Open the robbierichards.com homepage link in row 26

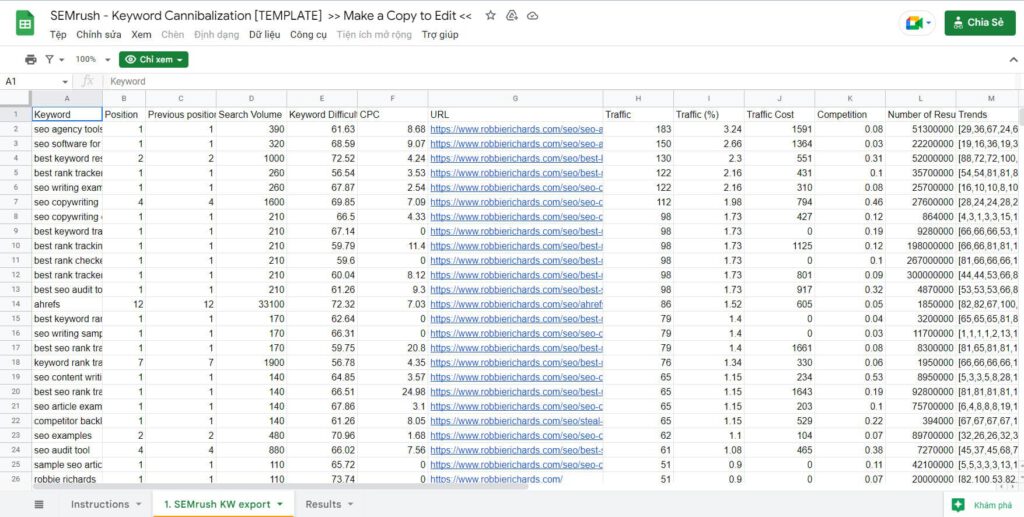[x=496, y=479]
